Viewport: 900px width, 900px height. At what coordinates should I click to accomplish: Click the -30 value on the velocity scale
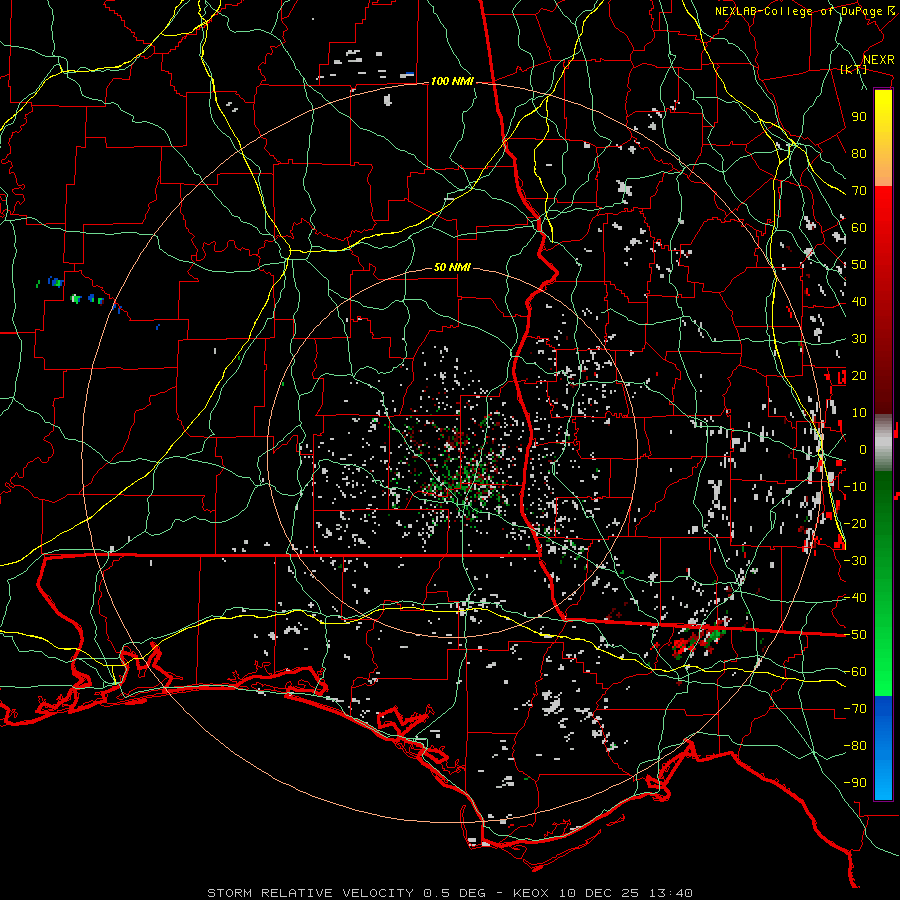(855, 561)
